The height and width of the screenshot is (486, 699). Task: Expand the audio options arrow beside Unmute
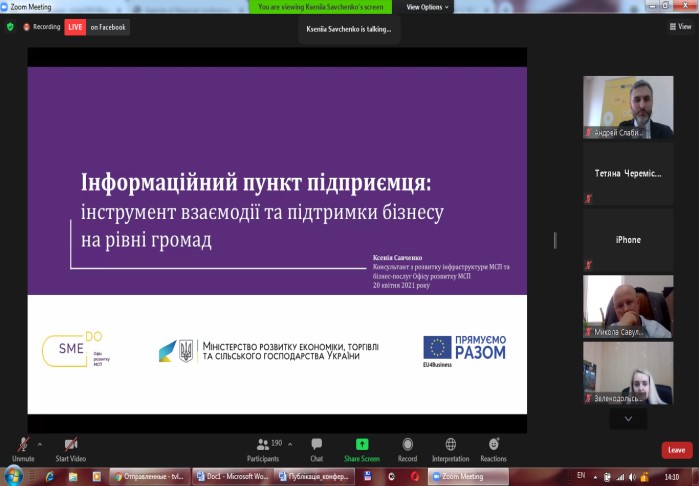(40, 445)
